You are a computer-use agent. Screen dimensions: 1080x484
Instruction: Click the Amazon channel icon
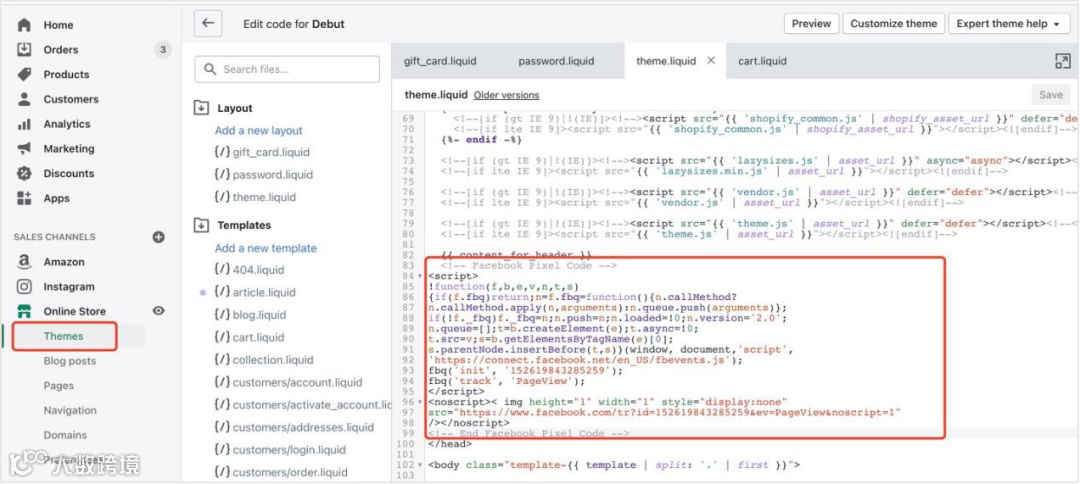(24, 262)
